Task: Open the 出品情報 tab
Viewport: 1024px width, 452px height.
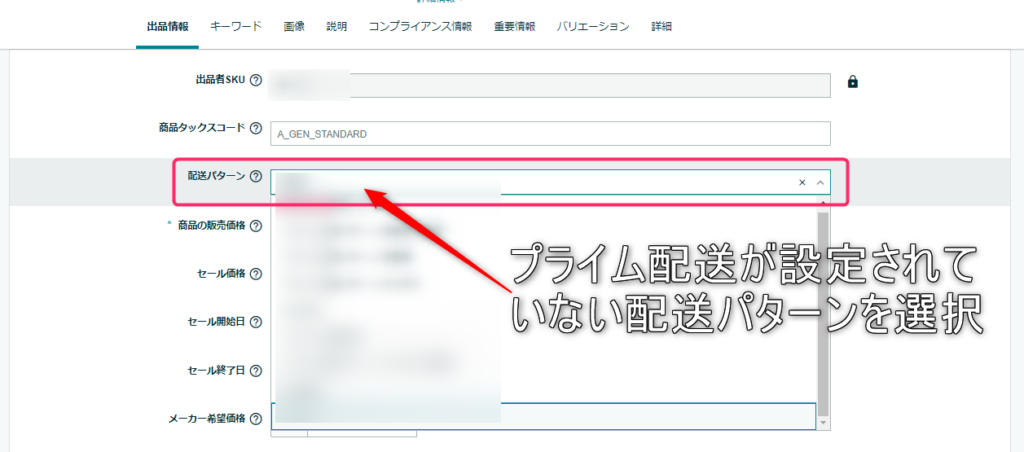Action: point(168,27)
